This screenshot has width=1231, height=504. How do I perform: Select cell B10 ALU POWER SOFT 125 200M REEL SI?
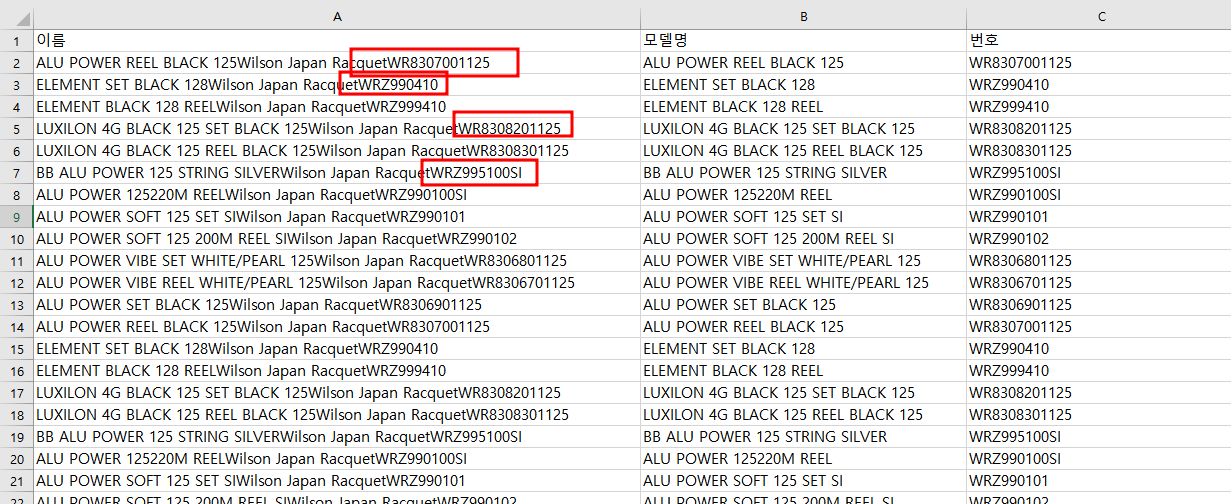tap(803, 239)
